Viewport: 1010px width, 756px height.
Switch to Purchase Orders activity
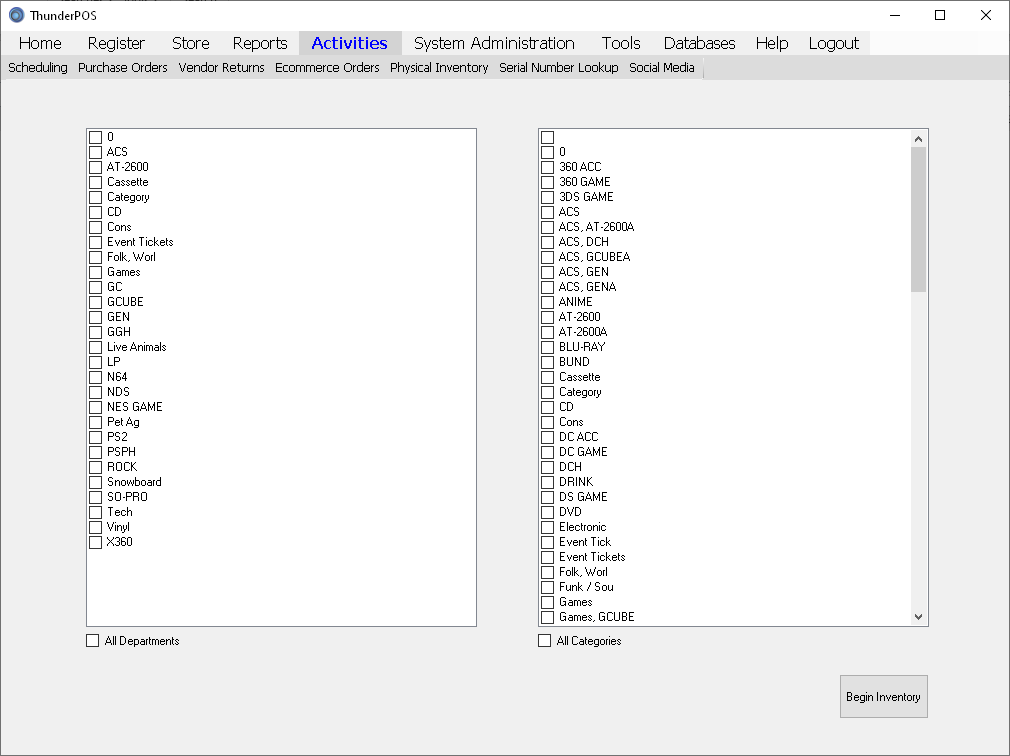(123, 68)
